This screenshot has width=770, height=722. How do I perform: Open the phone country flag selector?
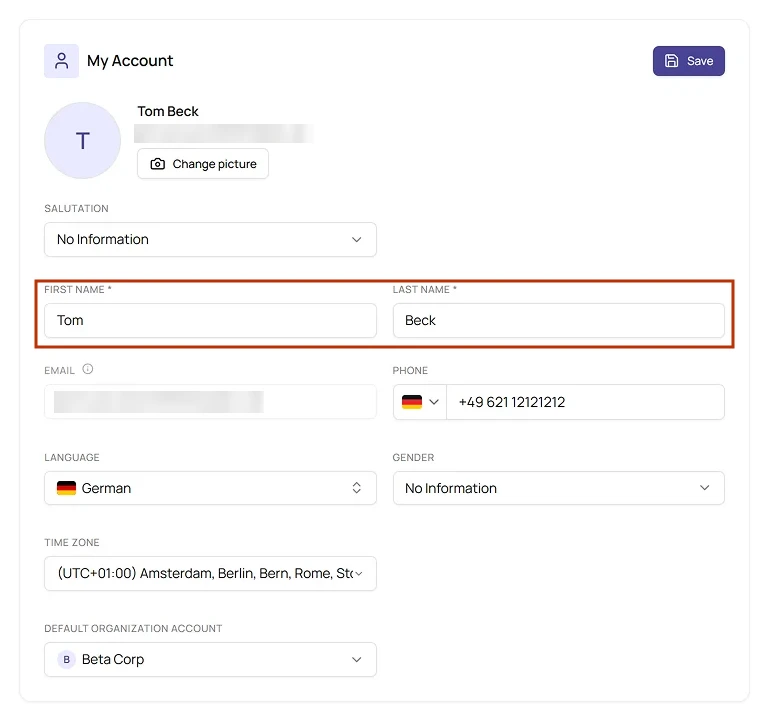click(420, 402)
